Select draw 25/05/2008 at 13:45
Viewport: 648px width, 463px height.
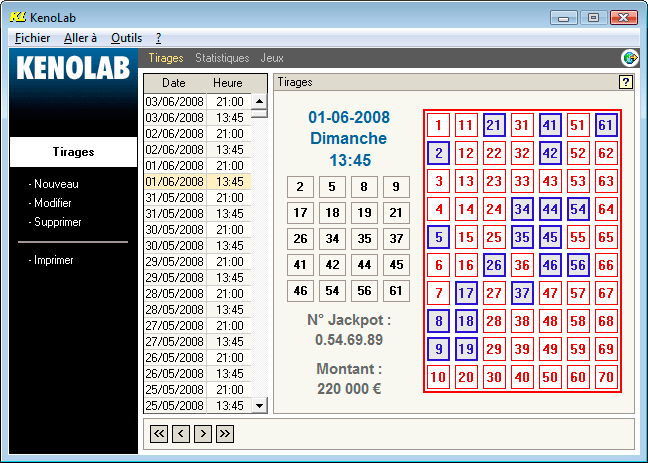(197, 406)
